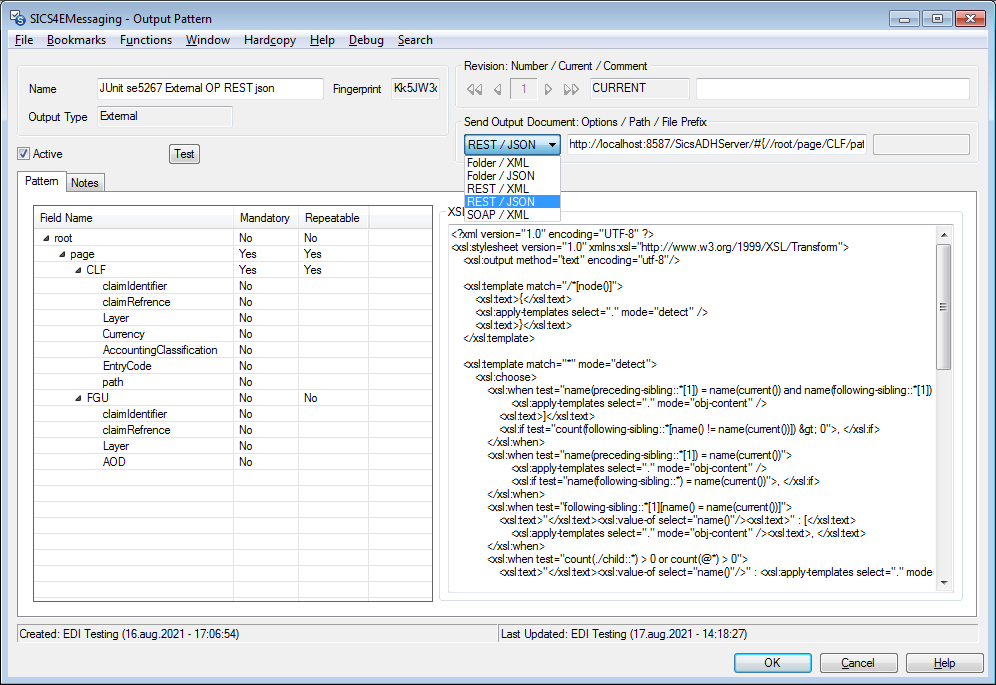Click previous revision arrow icon
The height and width of the screenshot is (685, 996).
[497, 89]
